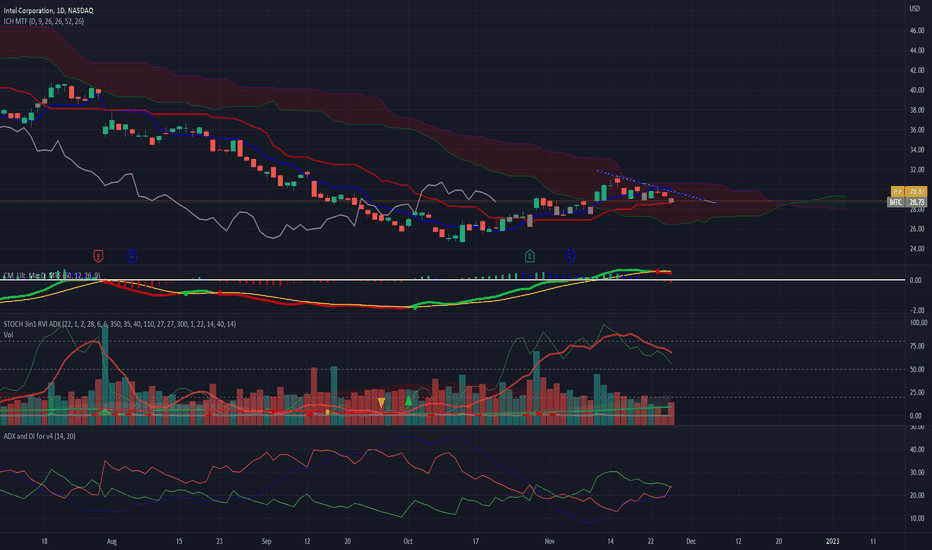Click the green earnings E marker before November
The height and width of the screenshot is (550, 932).
[x=530, y=256]
